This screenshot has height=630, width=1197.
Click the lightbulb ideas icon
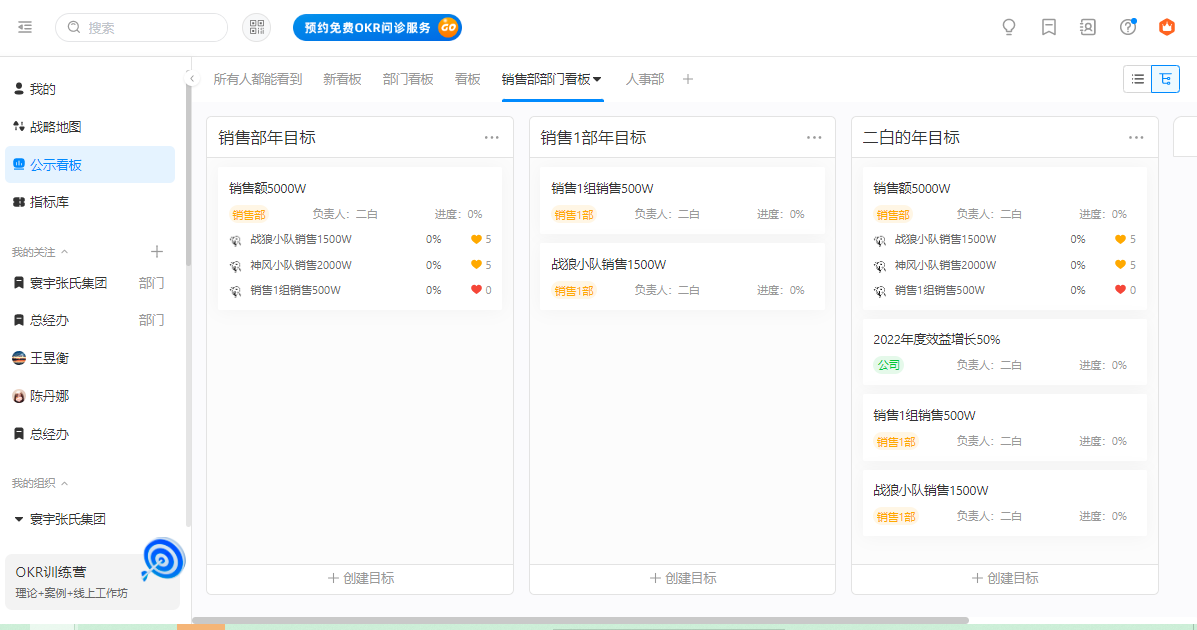[x=1009, y=27]
